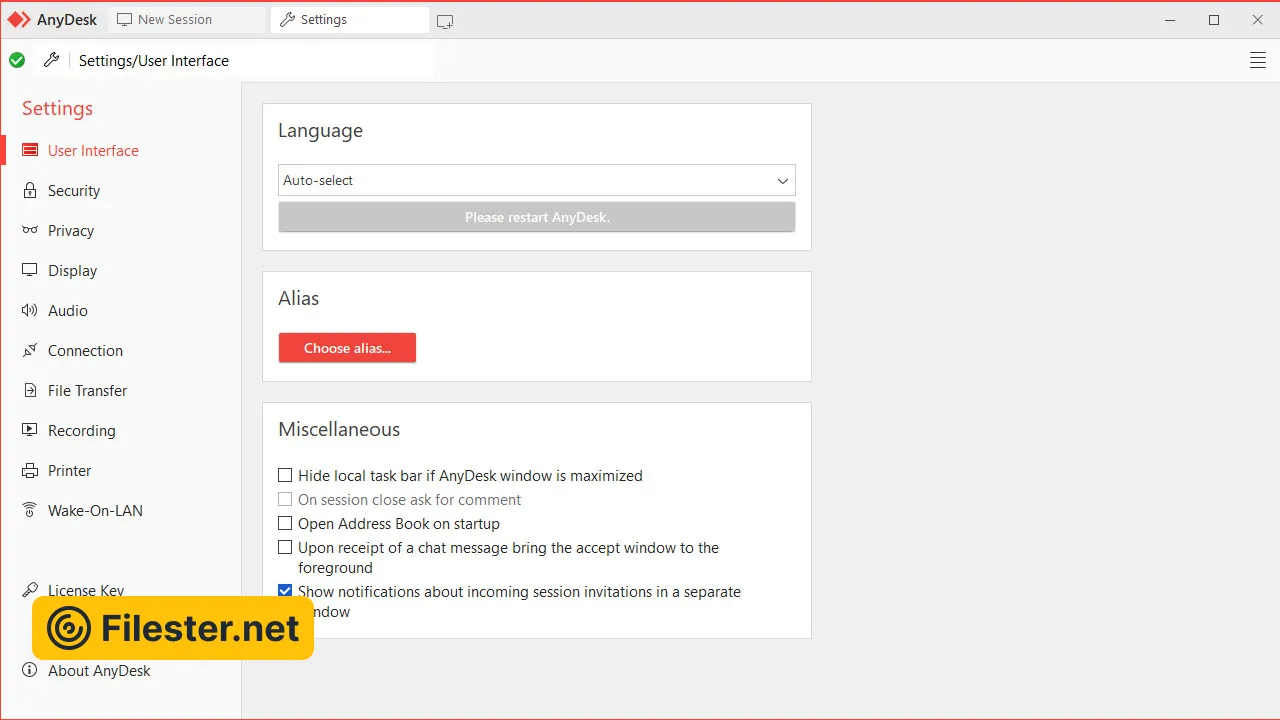Screen dimensions: 1280x720
Task: Click the new session monitor plus icon
Action: pyautogui.click(x=445, y=21)
